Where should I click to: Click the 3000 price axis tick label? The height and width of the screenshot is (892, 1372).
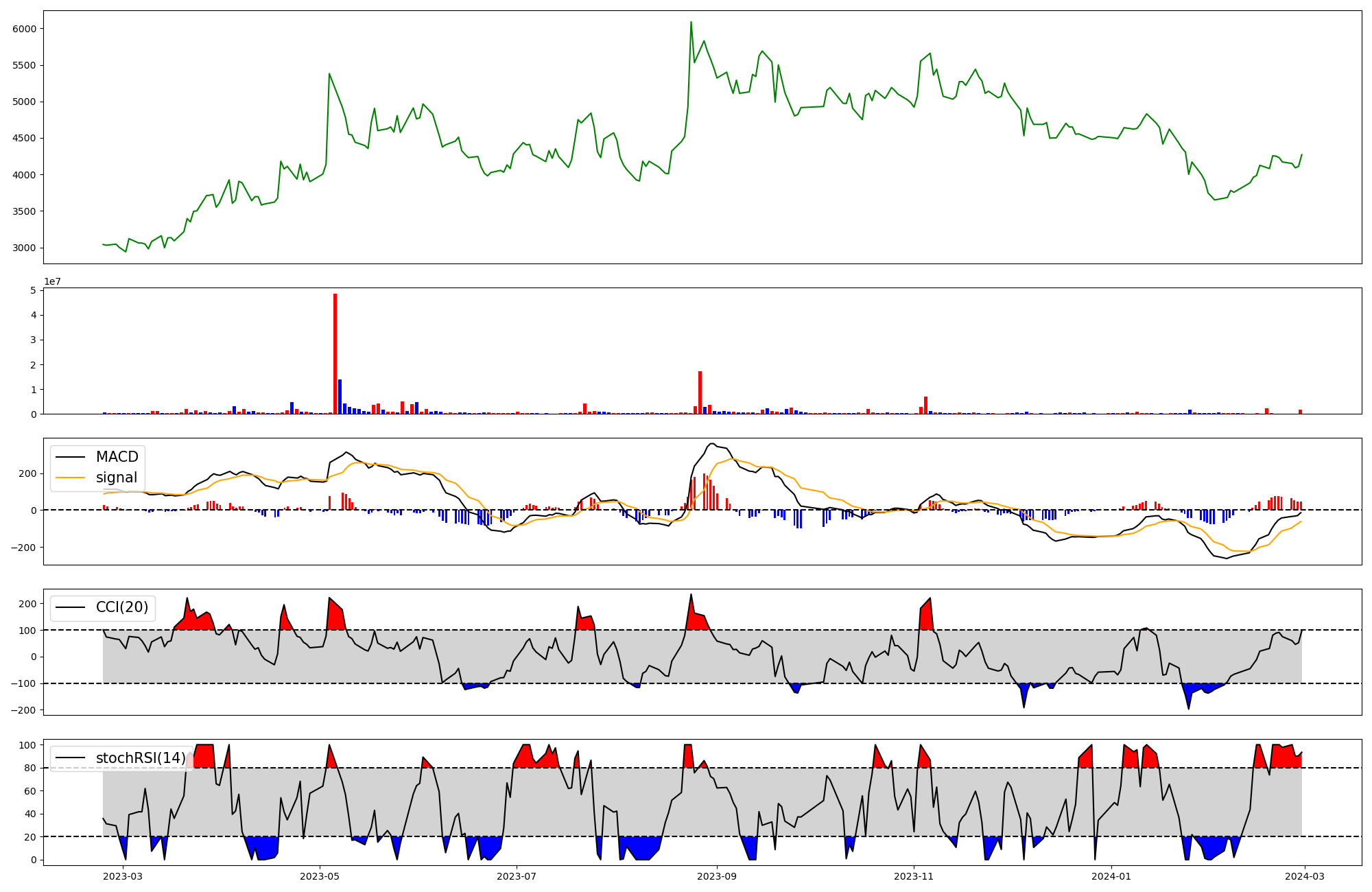tap(25, 248)
